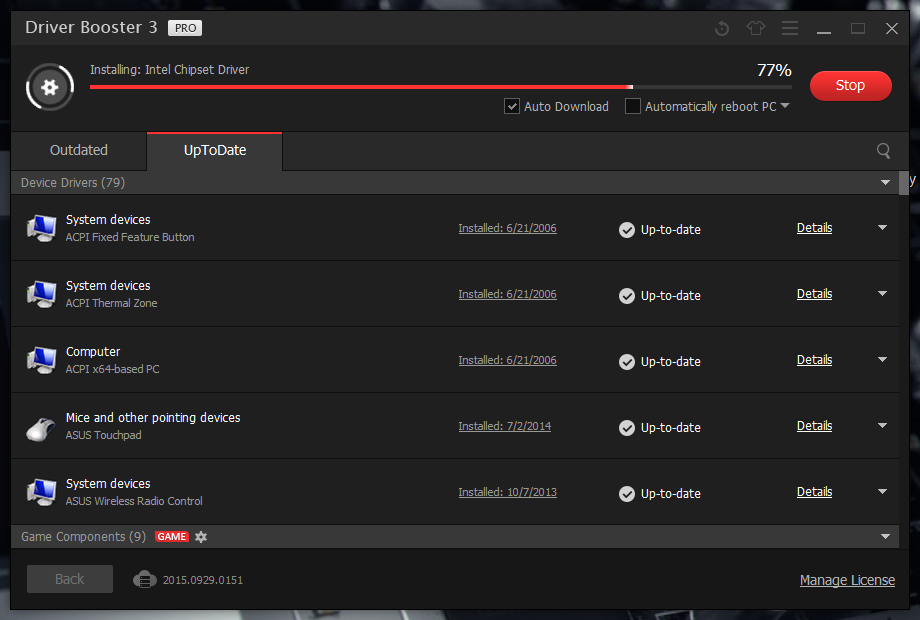The width and height of the screenshot is (920, 620).
Task: Click the restore/history icon in title bar
Action: pyautogui.click(x=722, y=28)
